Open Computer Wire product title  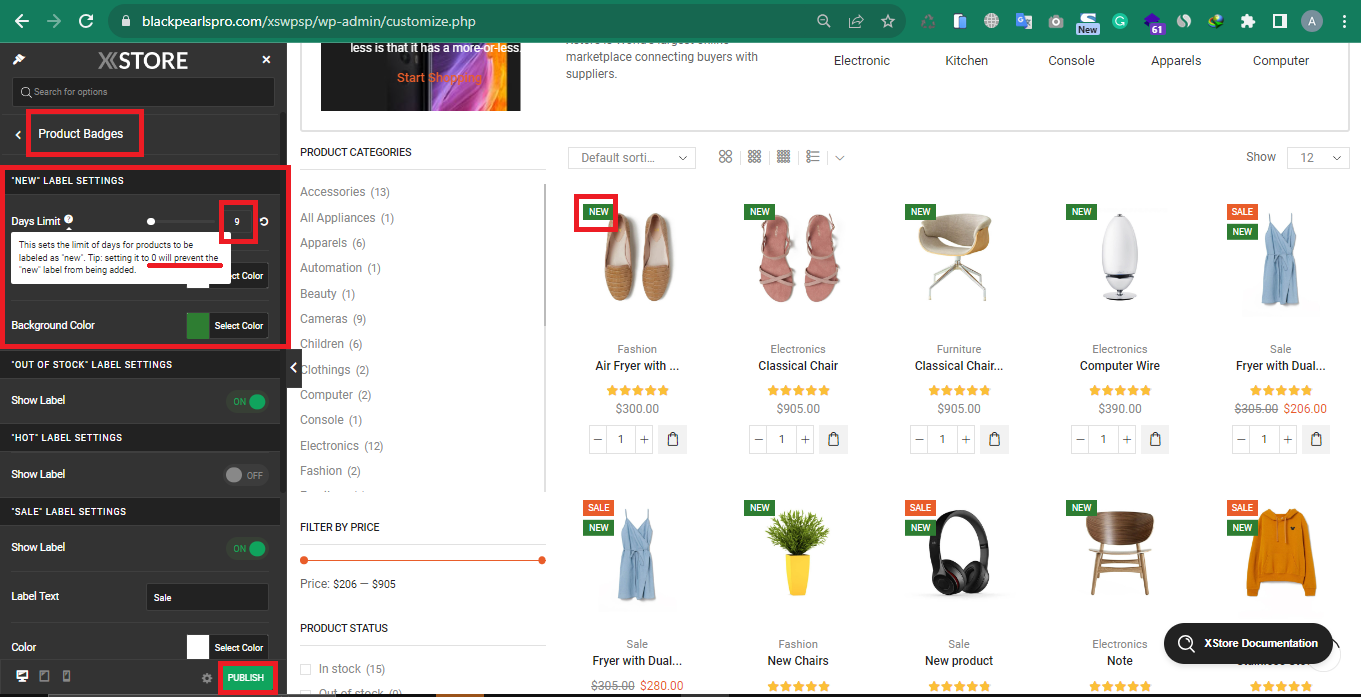[x=1120, y=366]
